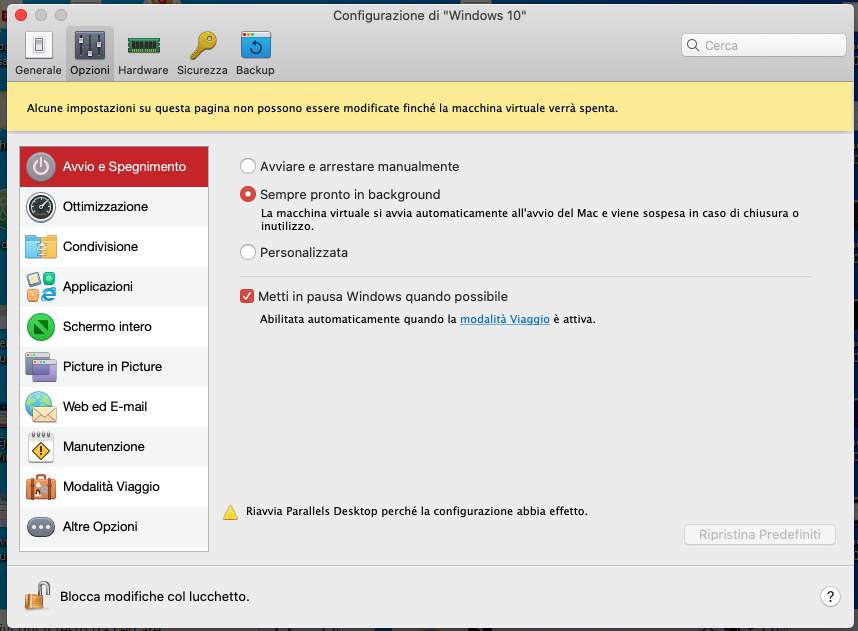
Task: Click the yellow warning triangle icon
Action: point(230,512)
